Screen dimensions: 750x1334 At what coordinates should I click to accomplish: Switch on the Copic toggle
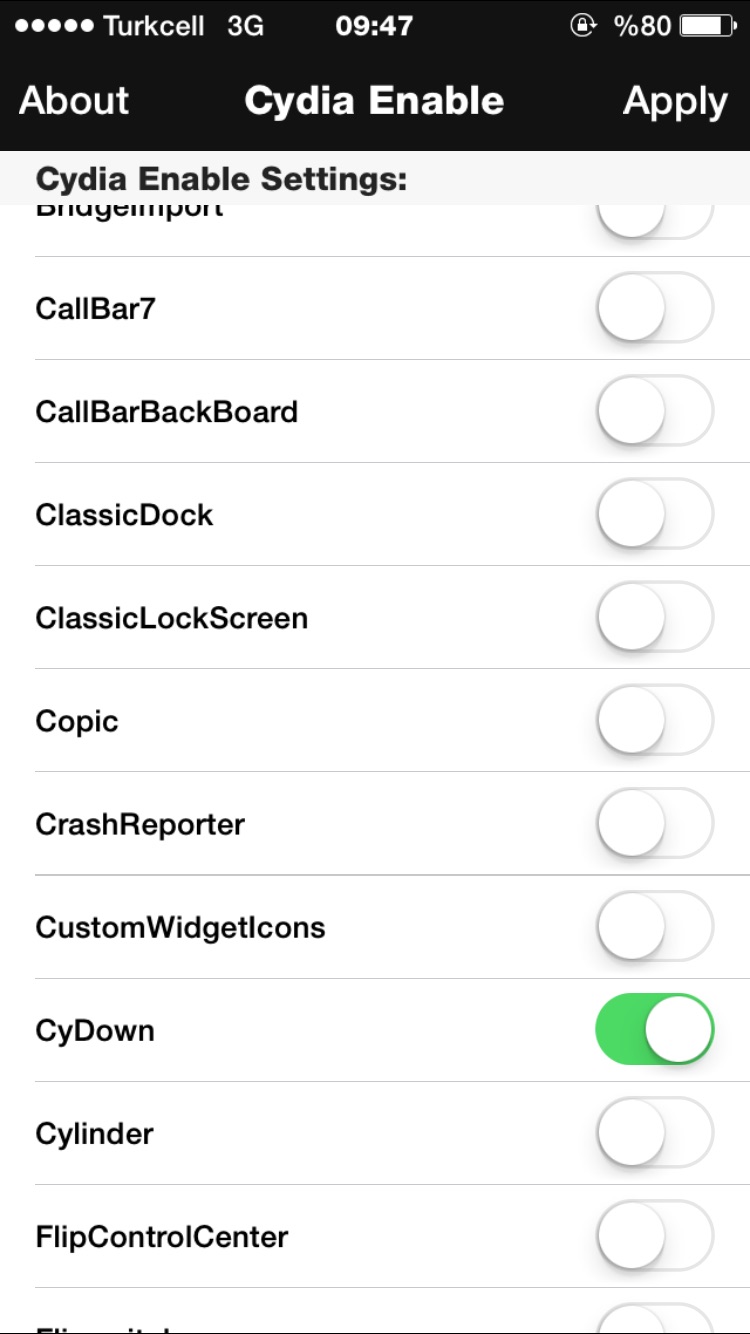pyautogui.click(x=655, y=720)
